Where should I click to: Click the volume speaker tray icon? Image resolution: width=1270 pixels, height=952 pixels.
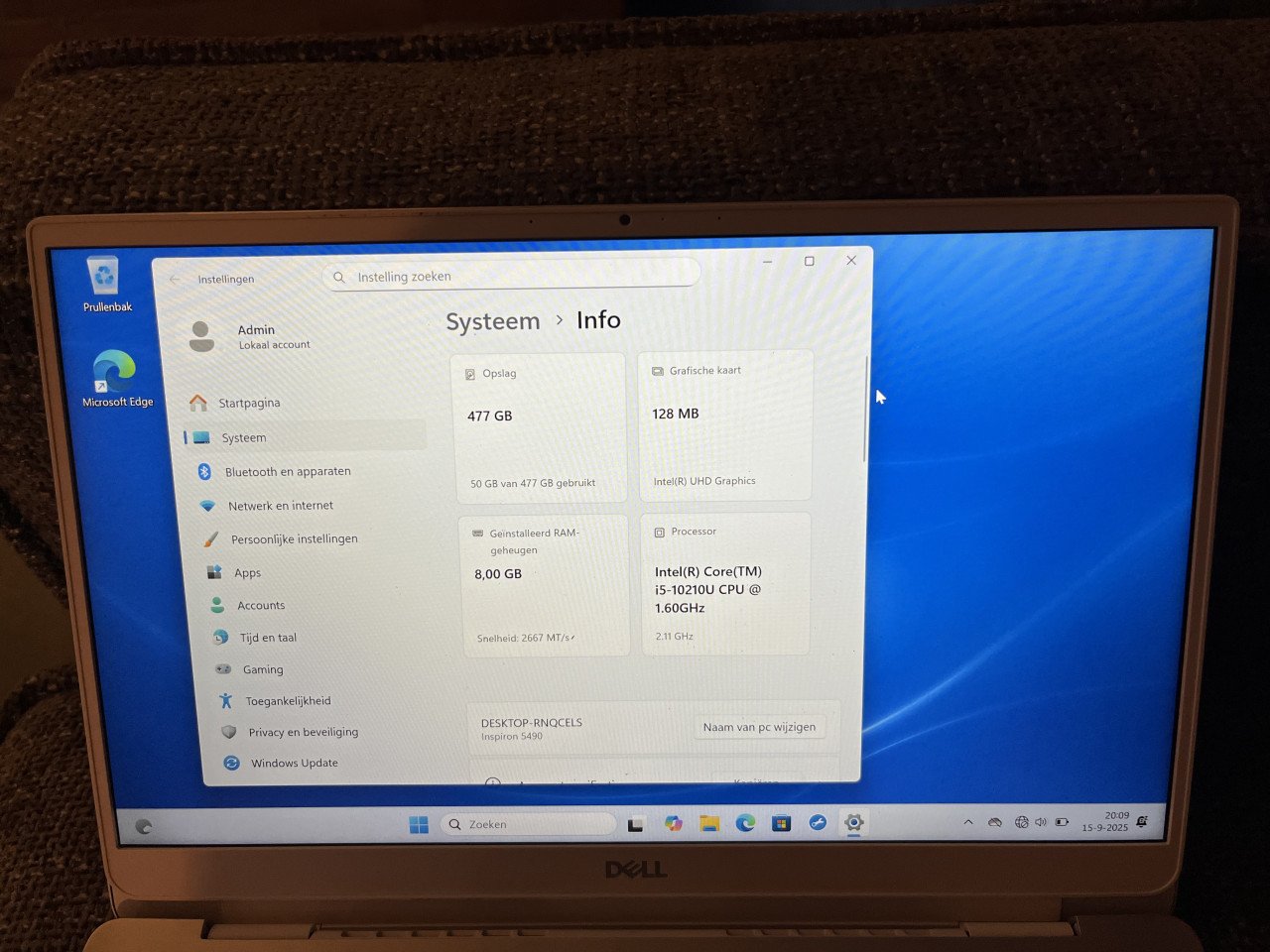click(x=1041, y=822)
